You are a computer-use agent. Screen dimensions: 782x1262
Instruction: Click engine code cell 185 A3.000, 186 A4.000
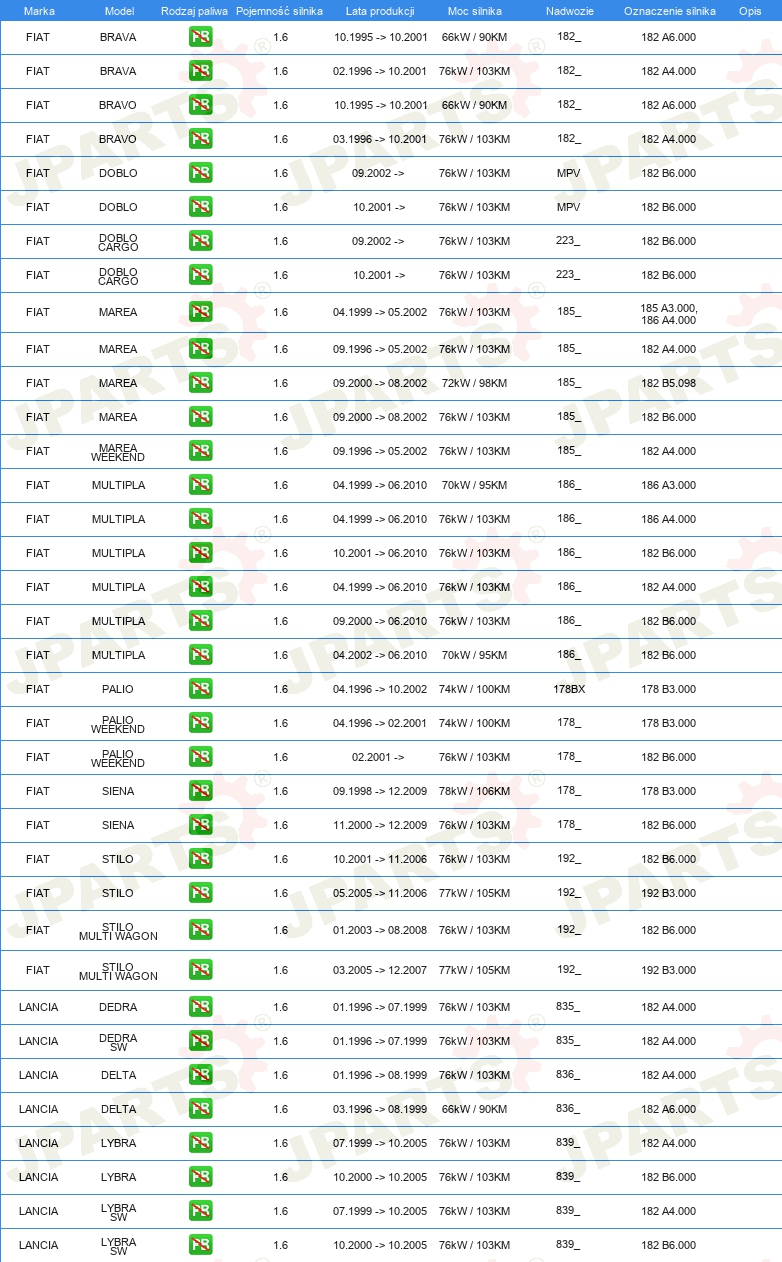(669, 313)
